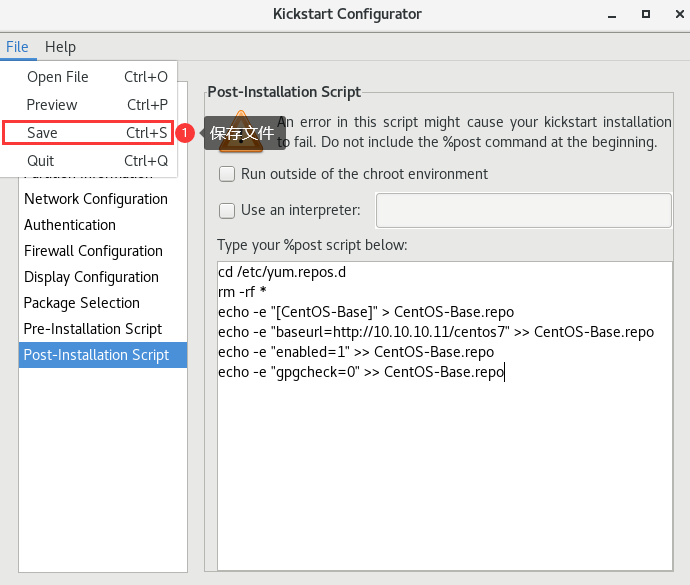Place cursor on the 'gpgcheck=0' line

(361, 372)
